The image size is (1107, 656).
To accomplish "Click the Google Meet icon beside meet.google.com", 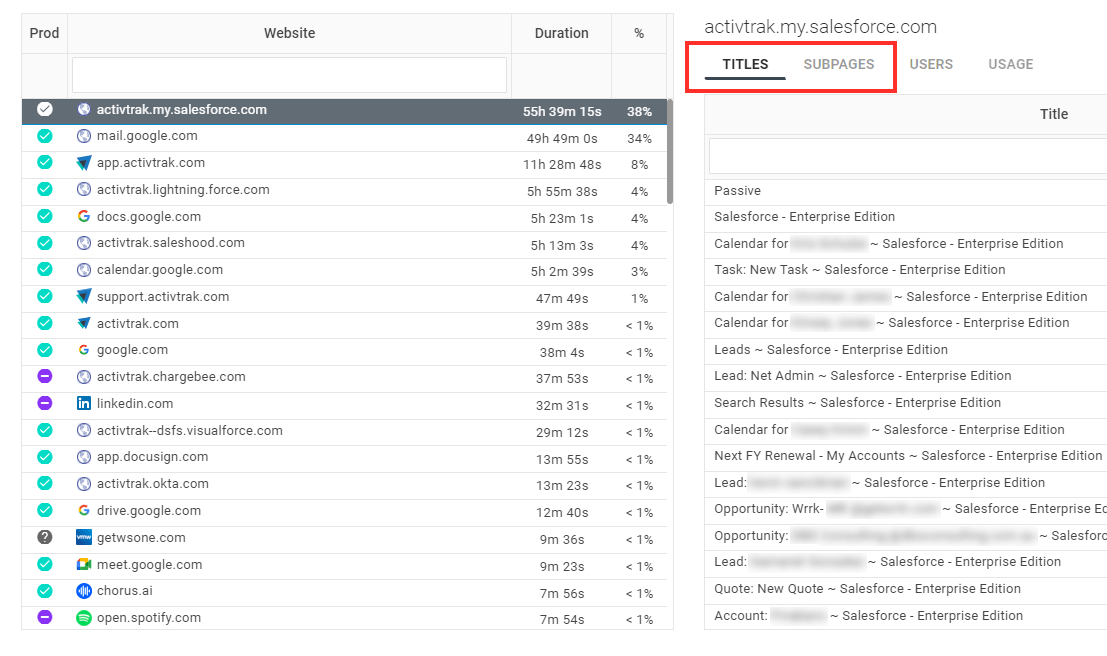I will (x=84, y=564).
